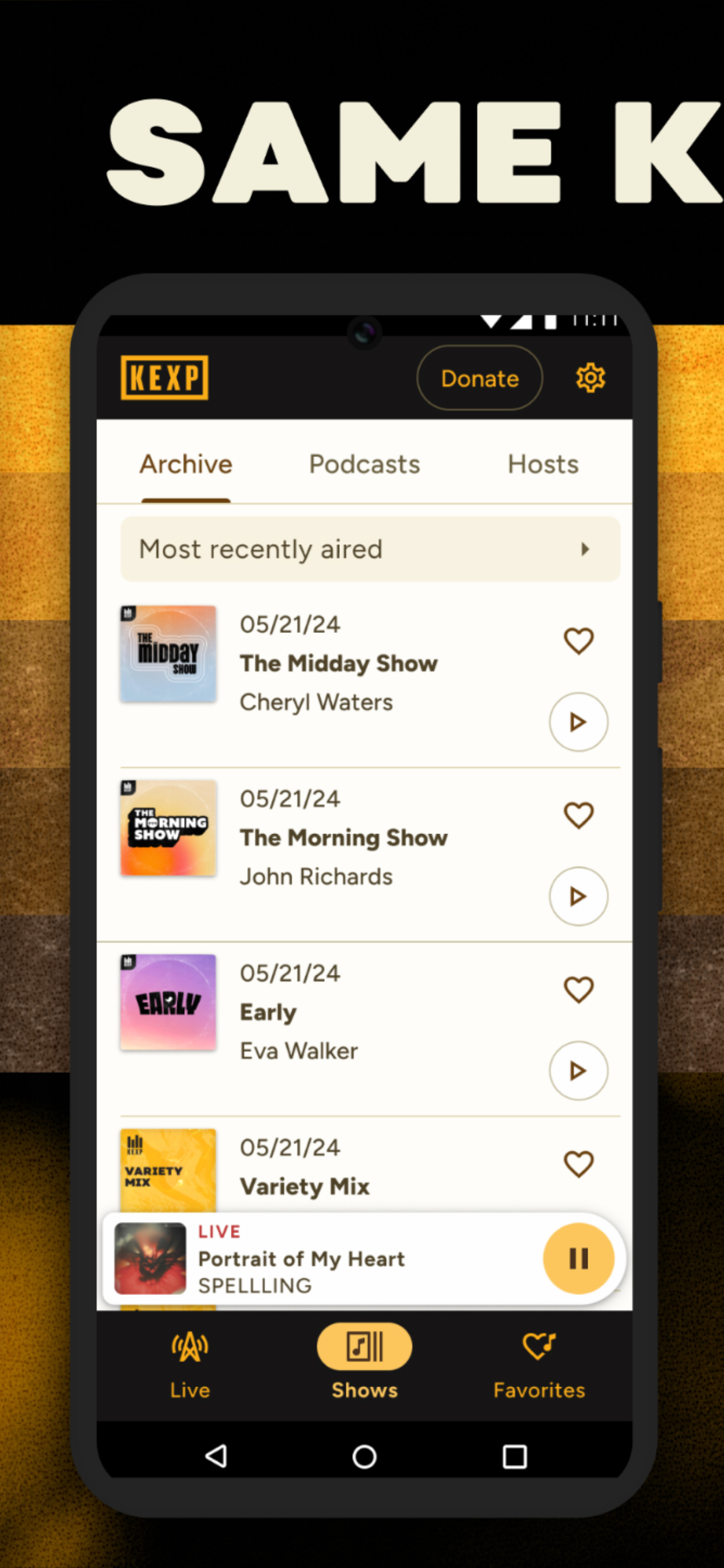This screenshot has width=724, height=1568.
Task: Click the Donate button
Action: coord(479,378)
